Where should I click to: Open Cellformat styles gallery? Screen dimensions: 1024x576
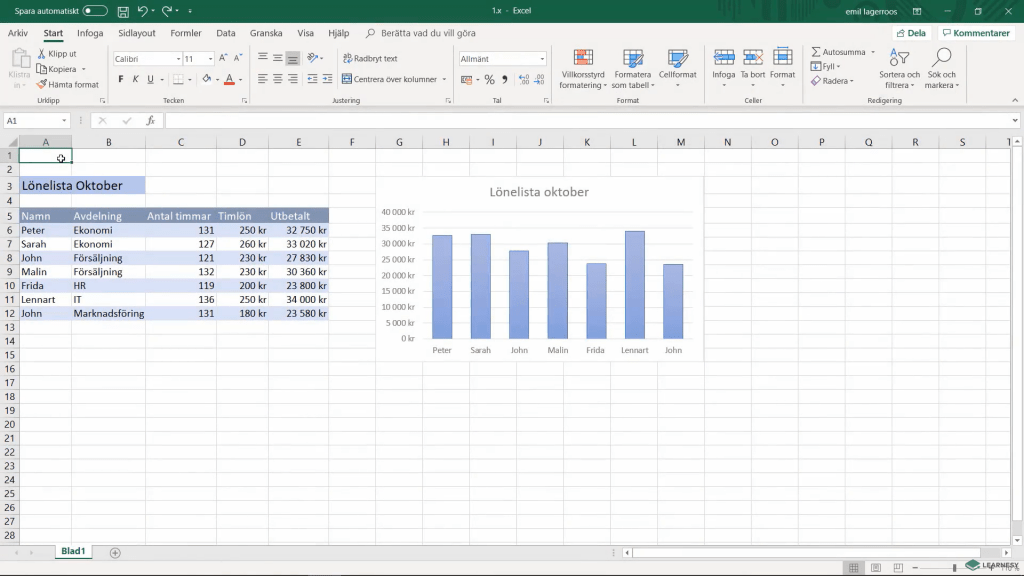point(677,69)
